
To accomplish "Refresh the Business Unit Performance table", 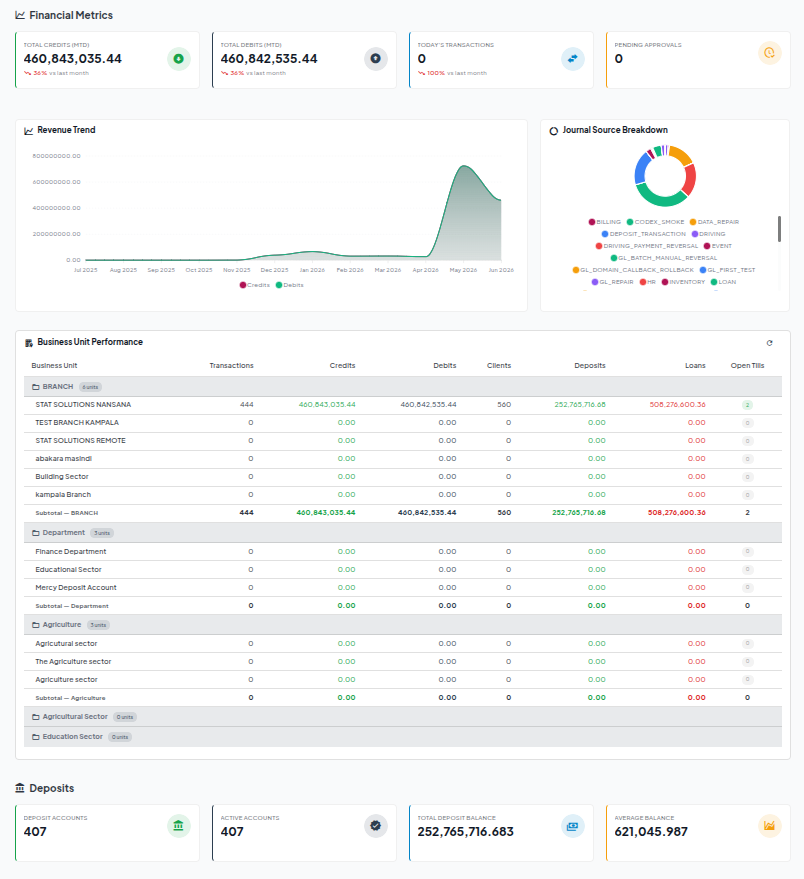I will click(769, 343).
